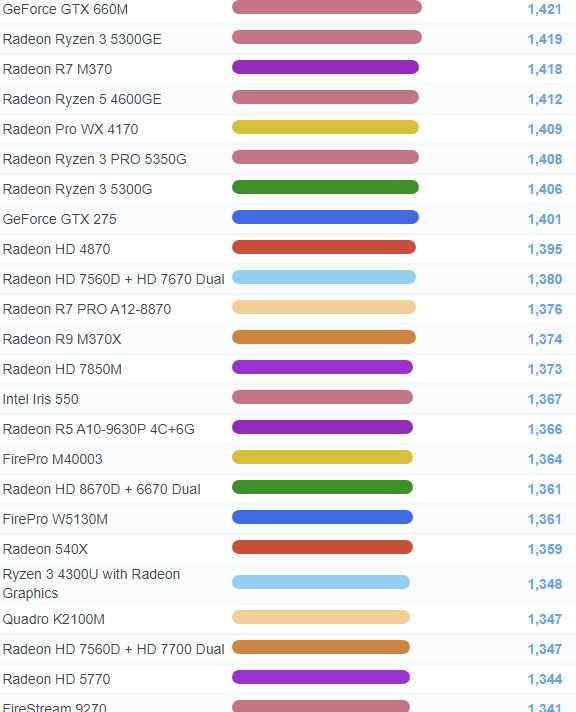Image resolution: width=576 pixels, height=712 pixels.
Task: Click the beige bar for Quadro K2100M
Action: (x=321, y=617)
